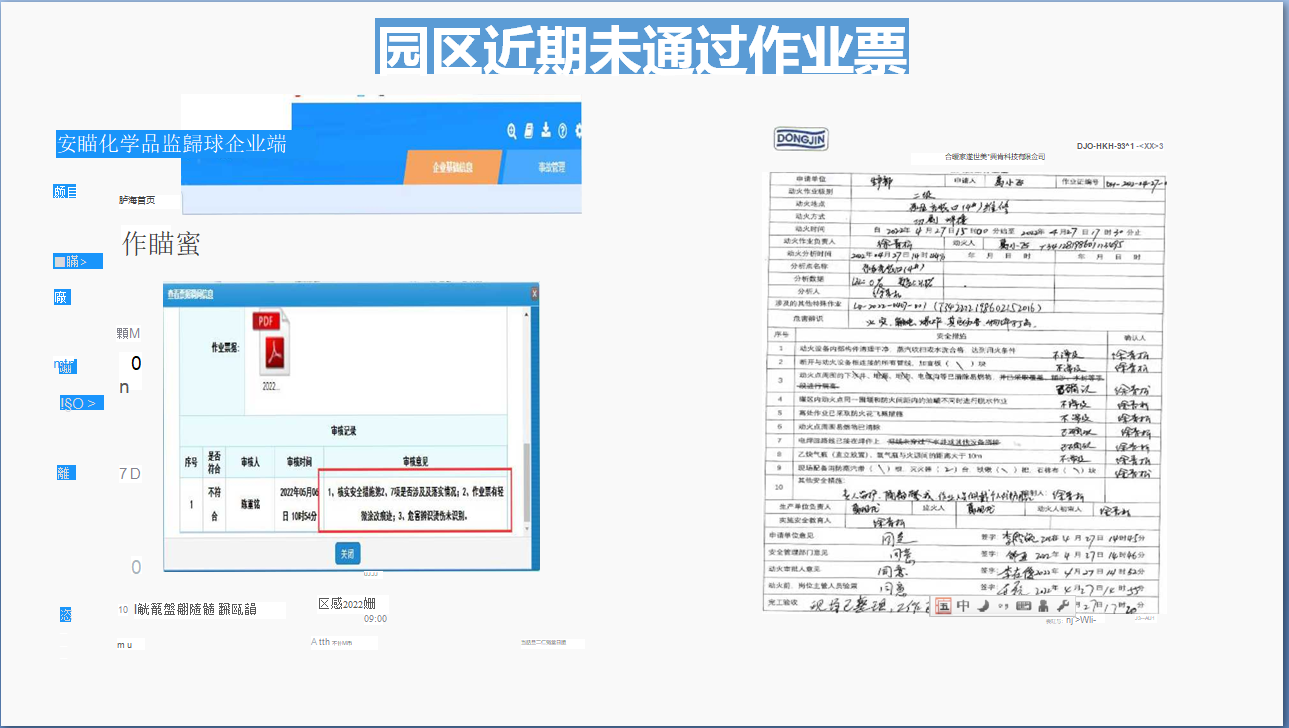Switch to the 事故管理 tab
The height and width of the screenshot is (728, 1289).
(545, 167)
